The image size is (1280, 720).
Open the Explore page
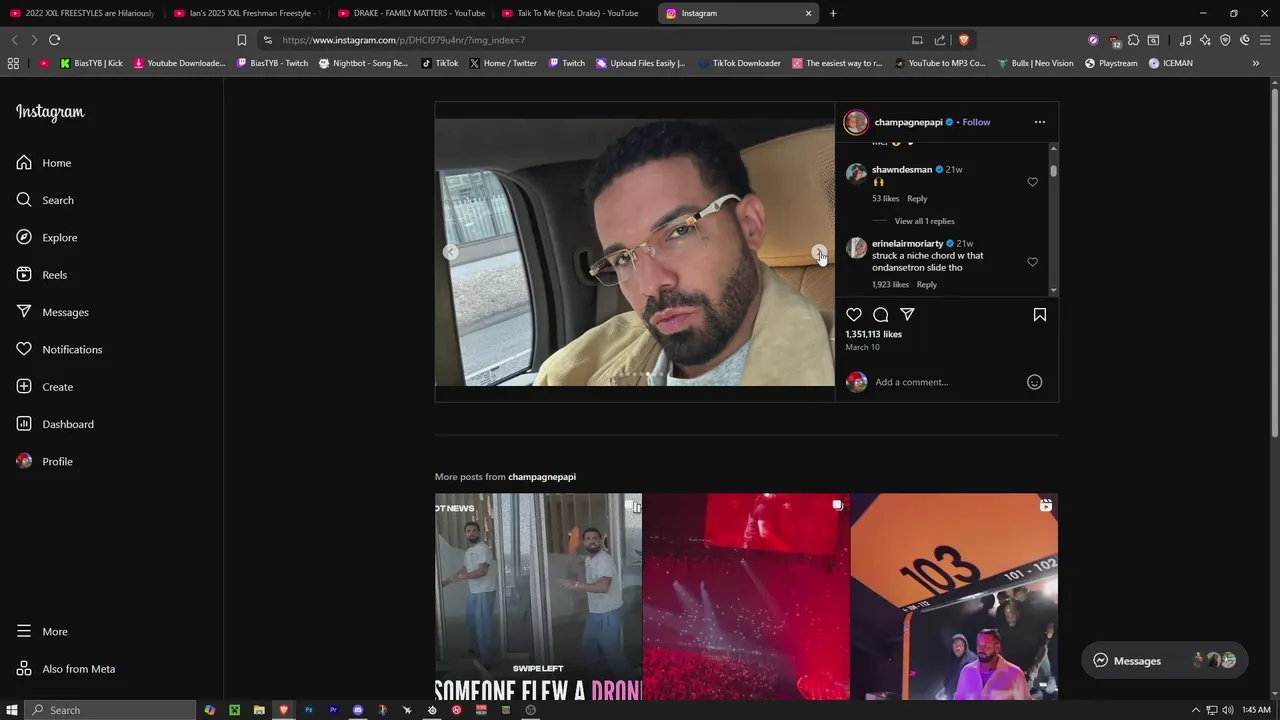pyautogui.click(x=47, y=237)
